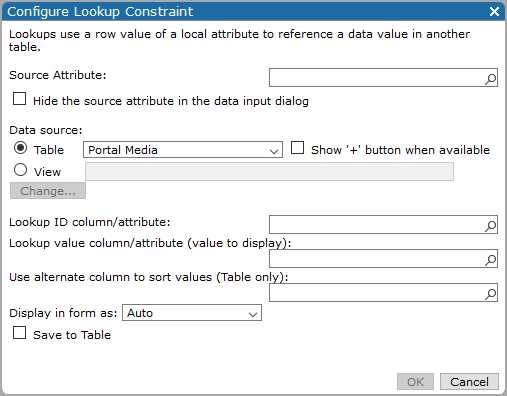The image size is (507, 396).
Task: Click the Change... button
Action: (x=48, y=191)
